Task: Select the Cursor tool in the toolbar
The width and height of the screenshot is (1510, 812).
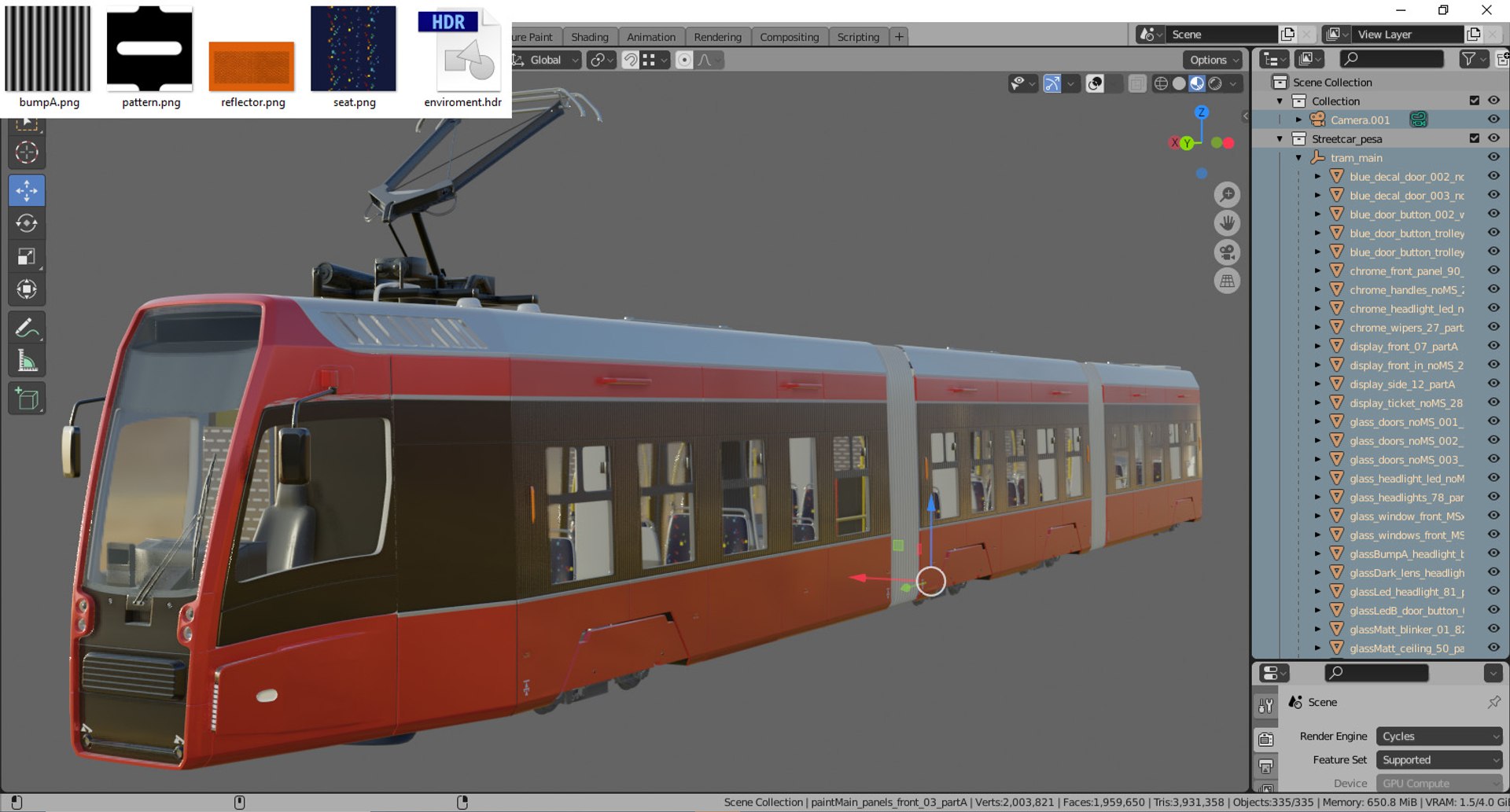Action: [27, 152]
